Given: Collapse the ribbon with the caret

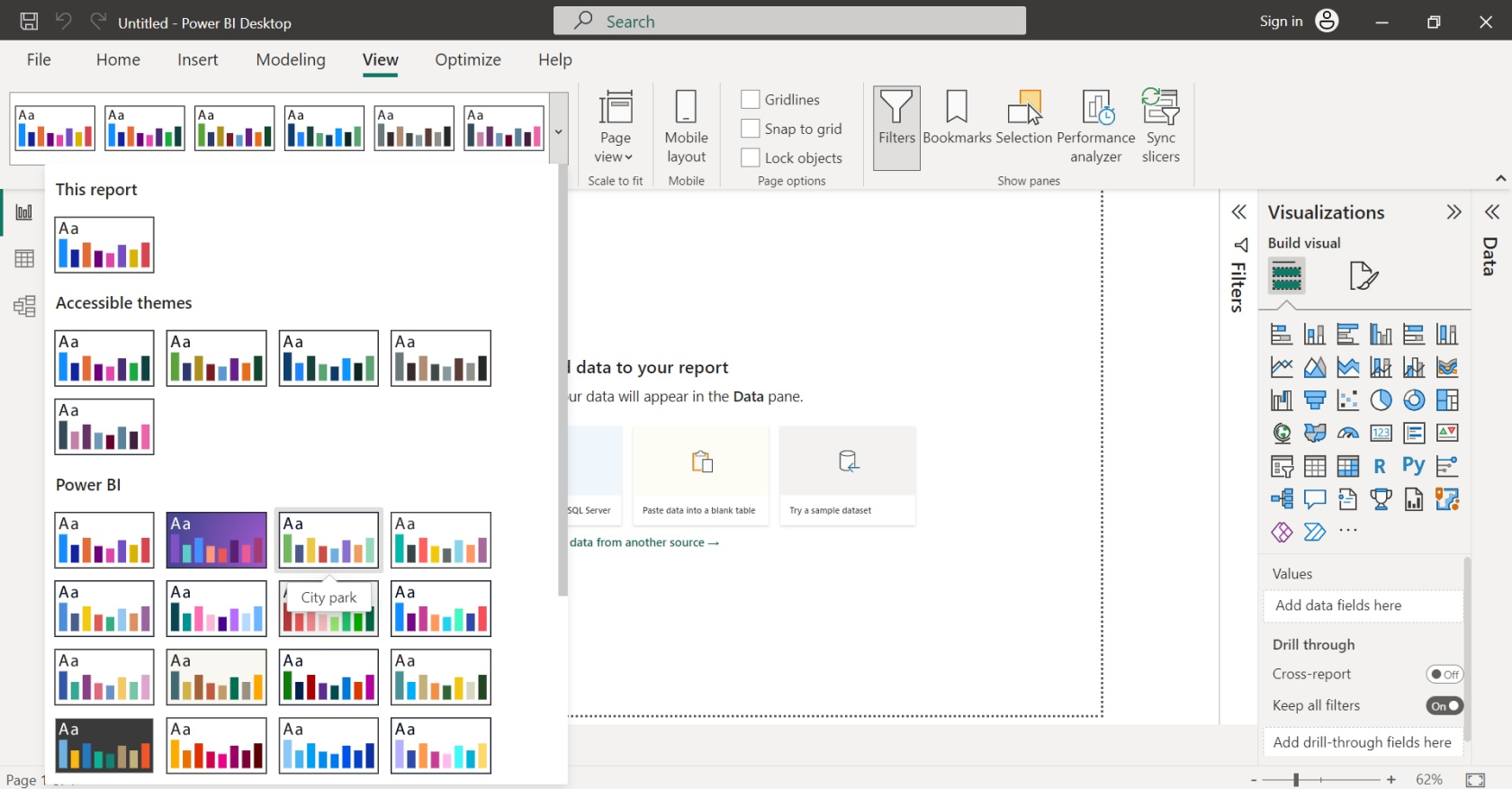Looking at the screenshot, I should point(1500,178).
